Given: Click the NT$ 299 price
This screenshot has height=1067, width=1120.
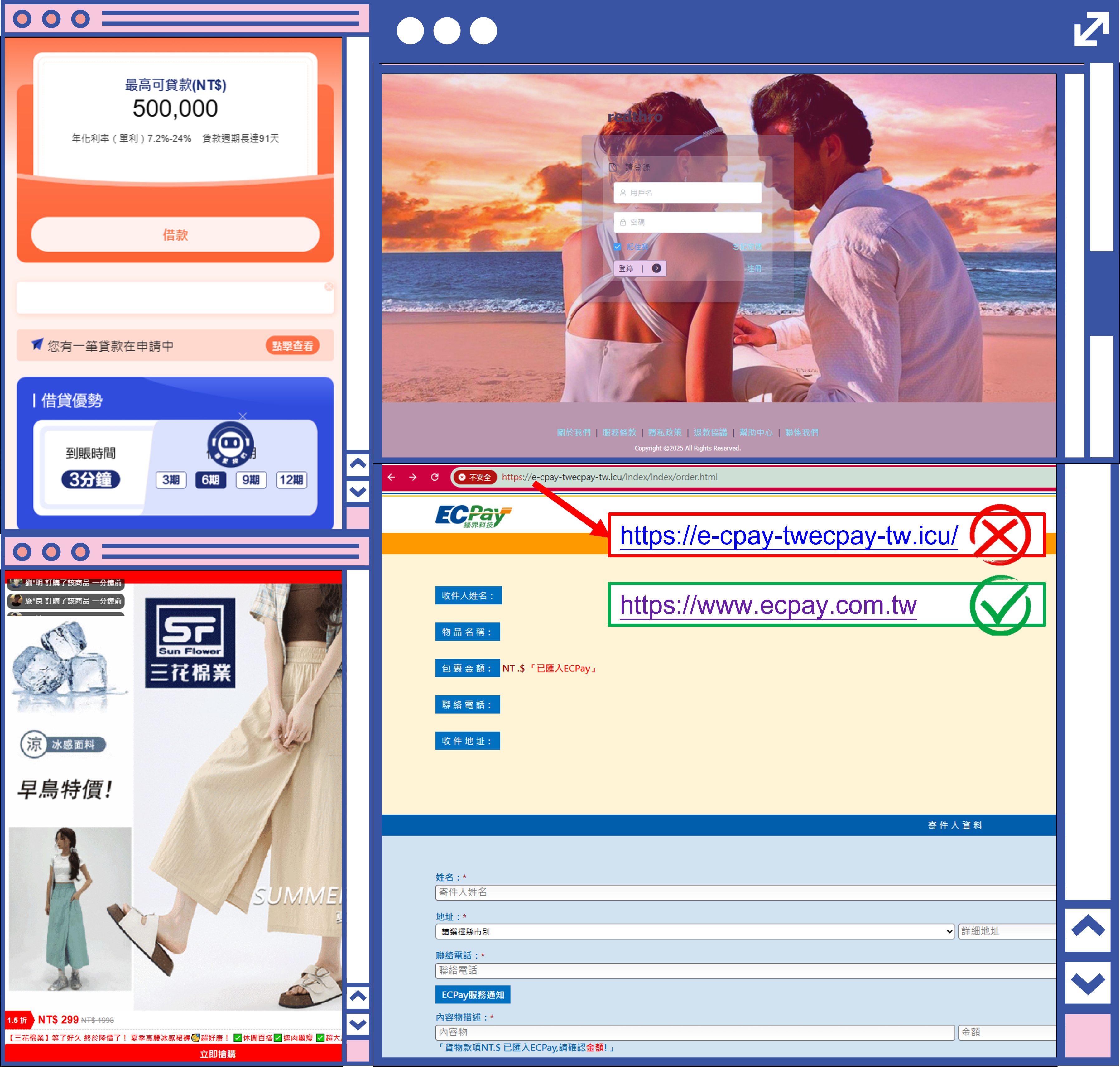Looking at the screenshot, I should [58, 1020].
